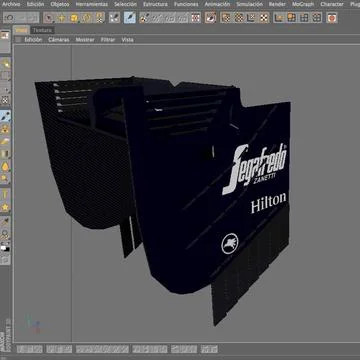Click the red icon at toolbar's right end
This screenshot has height=360, width=360.
[332, 18]
